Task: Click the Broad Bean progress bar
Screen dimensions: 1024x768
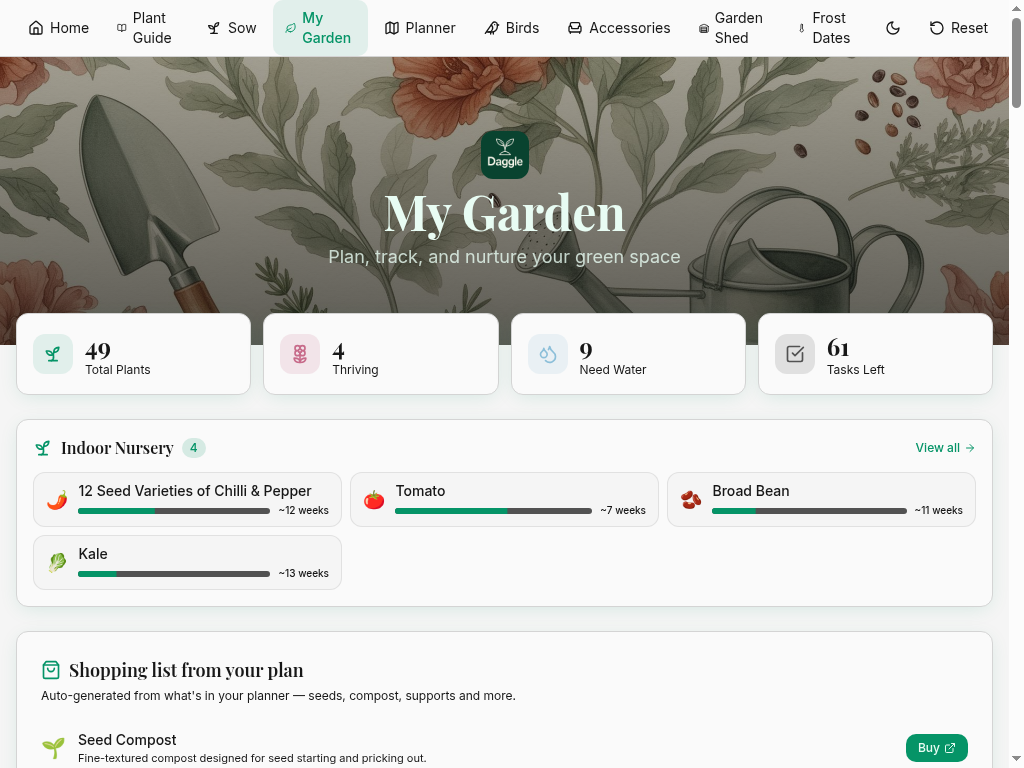Action: pos(809,511)
